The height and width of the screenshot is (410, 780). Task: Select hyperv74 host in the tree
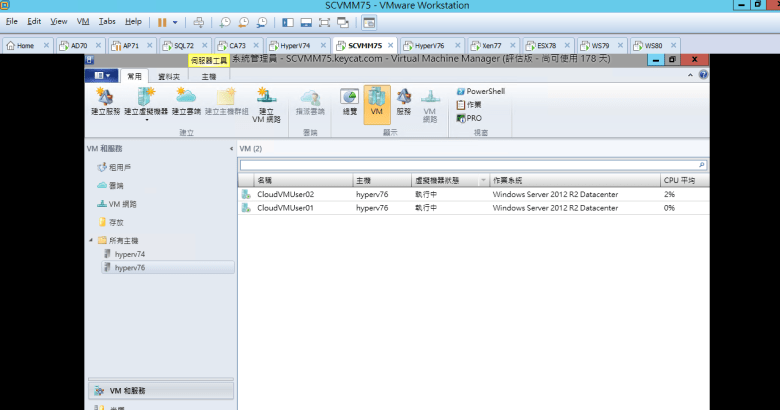[129, 255]
